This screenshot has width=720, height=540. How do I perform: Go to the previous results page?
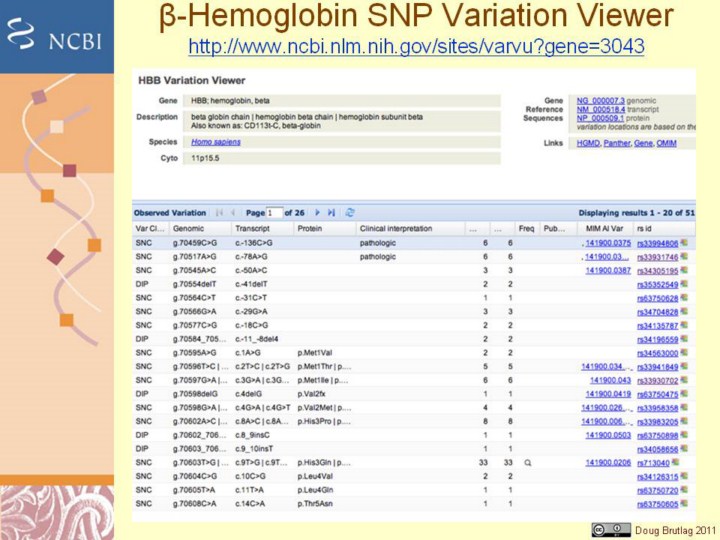pos(233,213)
